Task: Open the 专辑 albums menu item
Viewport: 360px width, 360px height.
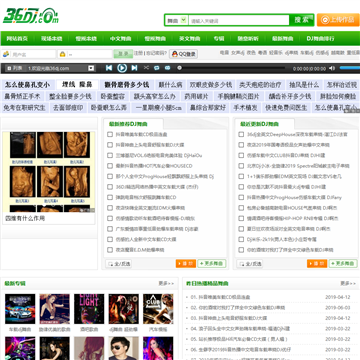Action: pyautogui.click(x=219, y=39)
